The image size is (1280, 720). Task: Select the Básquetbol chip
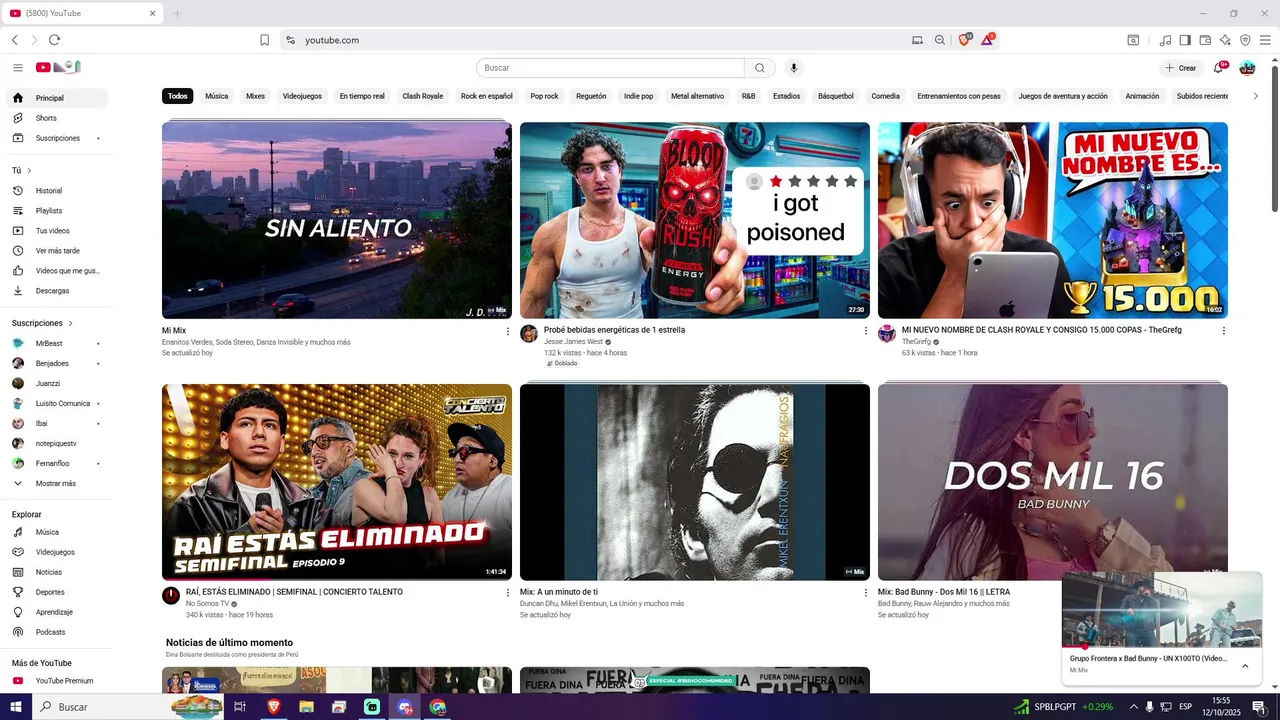point(836,96)
